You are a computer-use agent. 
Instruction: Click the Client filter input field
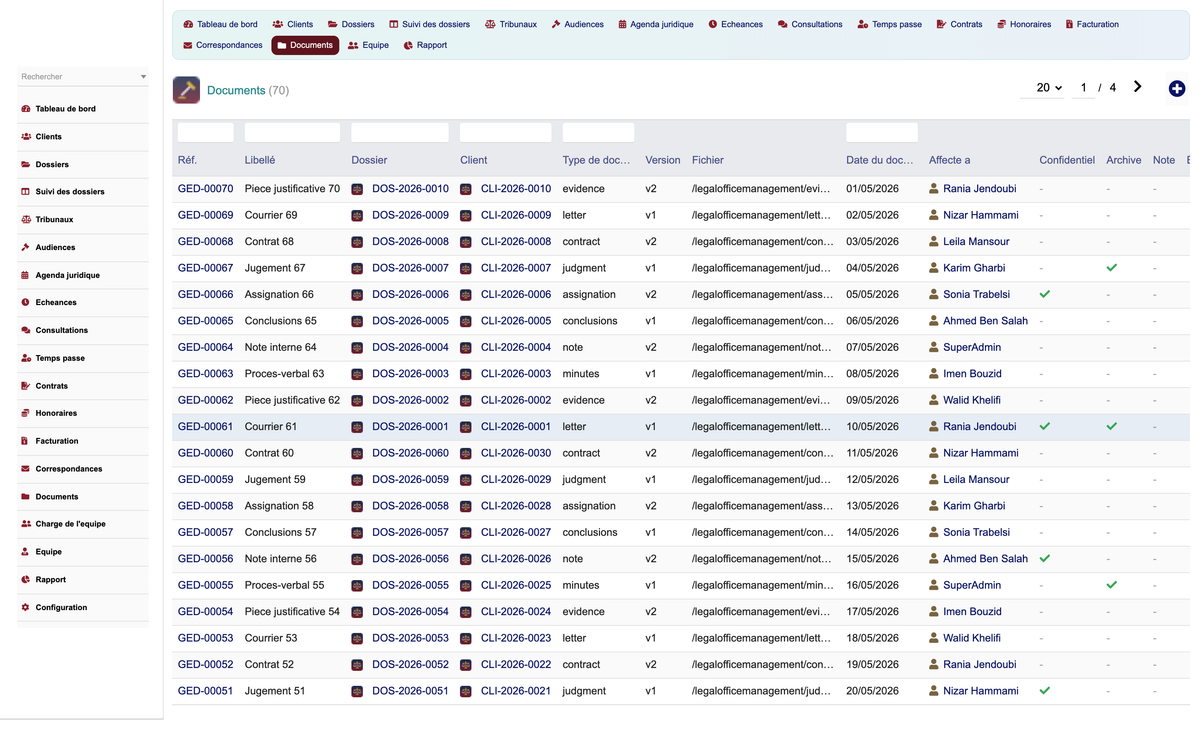tap(506, 132)
